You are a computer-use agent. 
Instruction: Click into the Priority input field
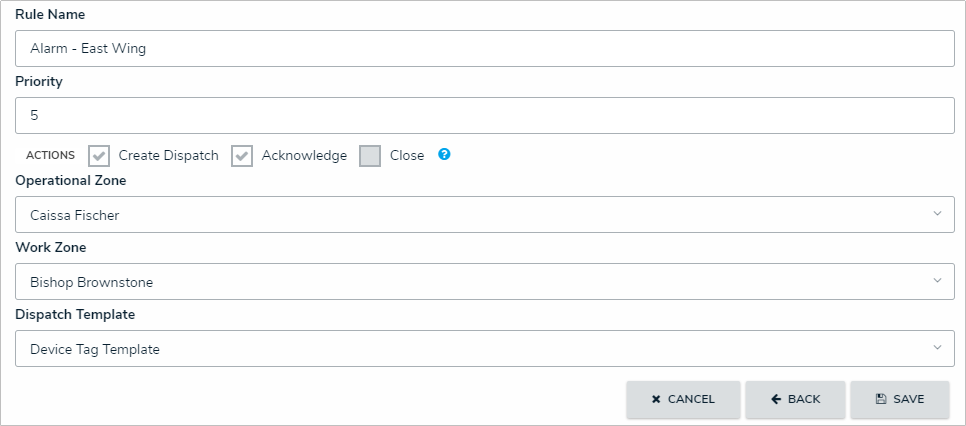pyautogui.click(x=485, y=115)
